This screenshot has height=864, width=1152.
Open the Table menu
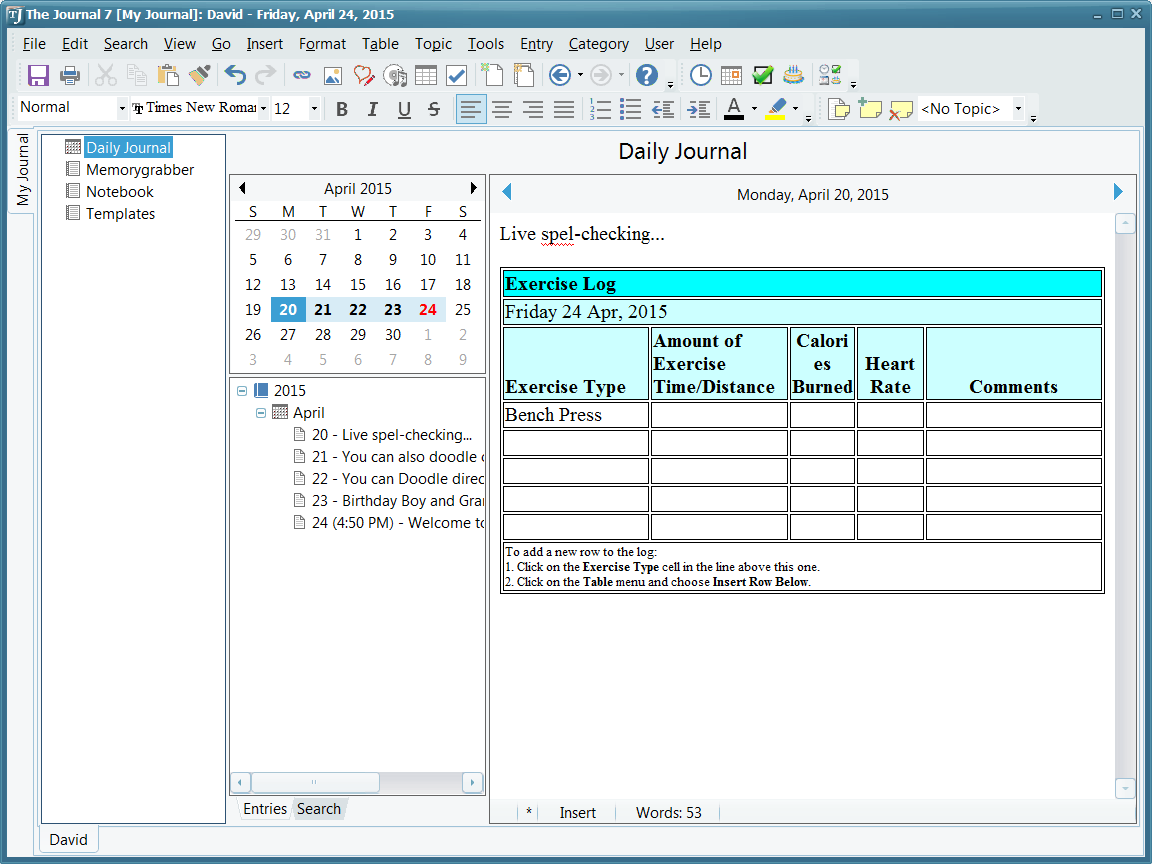[x=380, y=44]
